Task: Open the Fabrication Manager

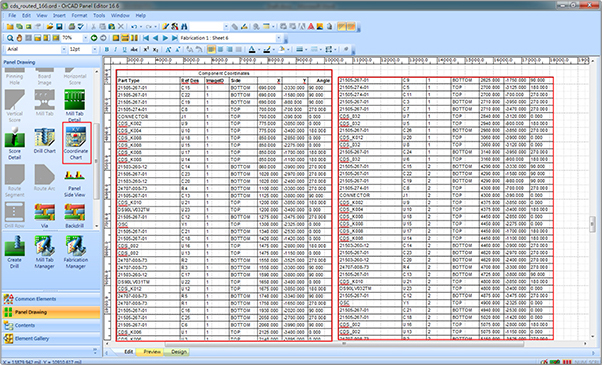Action: pos(76,252)
